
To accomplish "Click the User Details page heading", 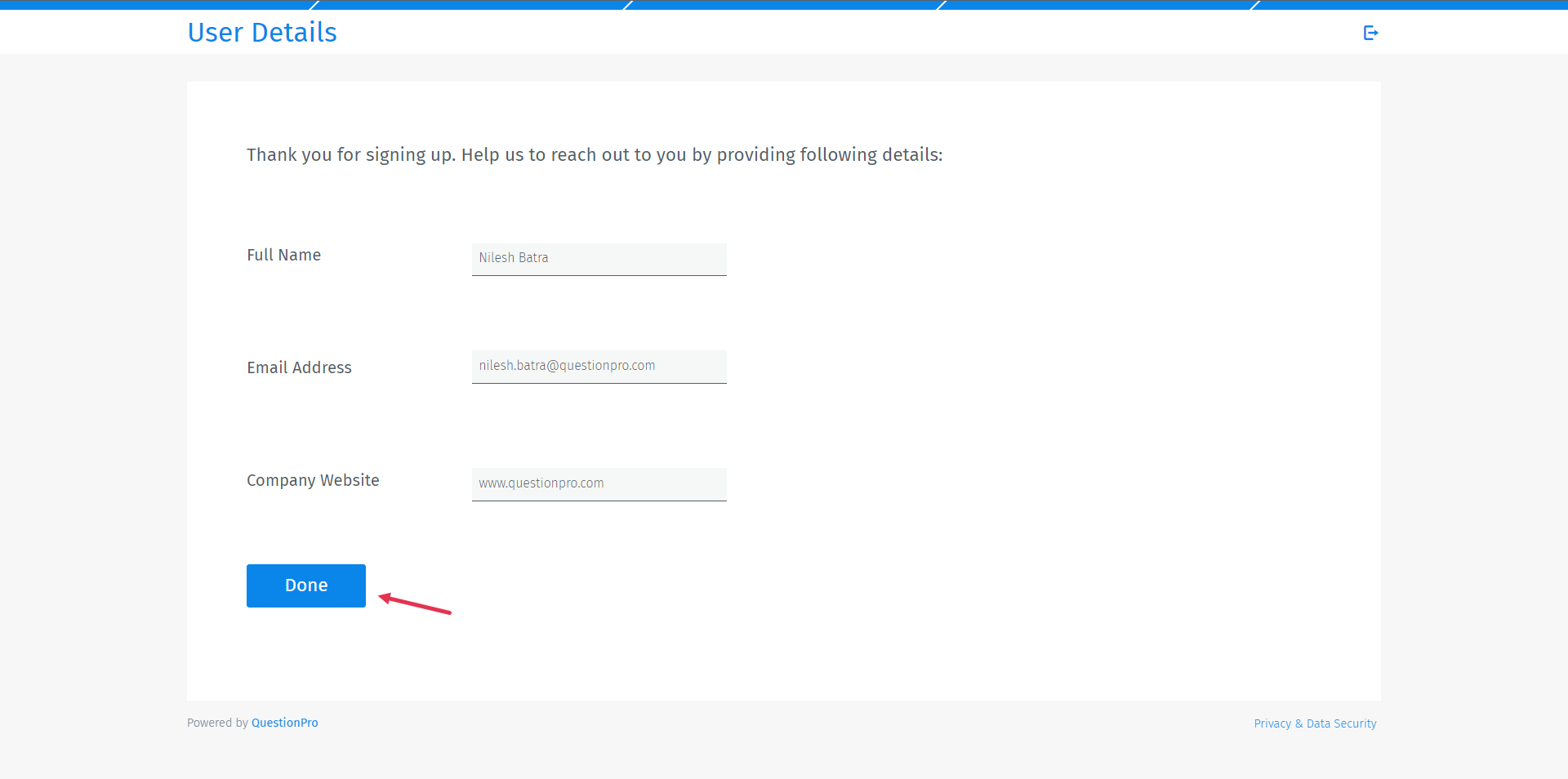I will 262,33.
